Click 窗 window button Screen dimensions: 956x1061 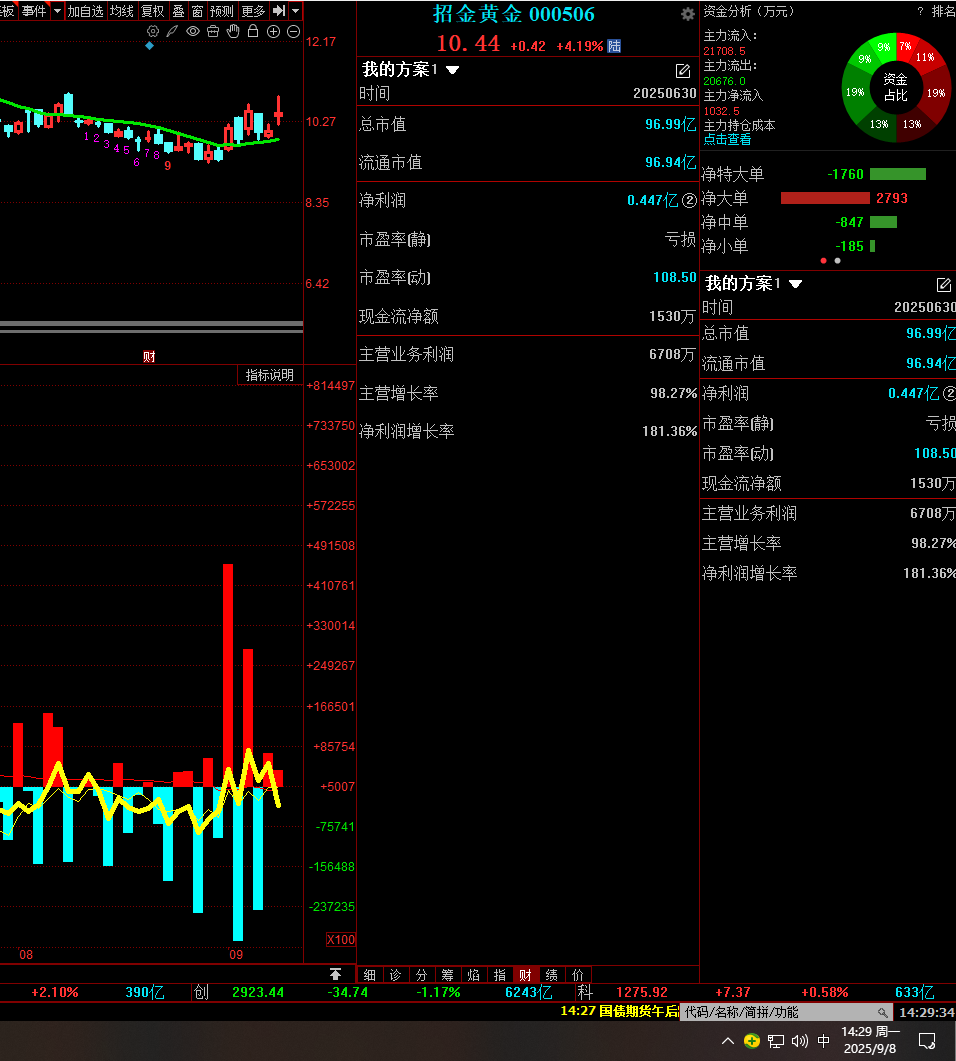[197, 11]
